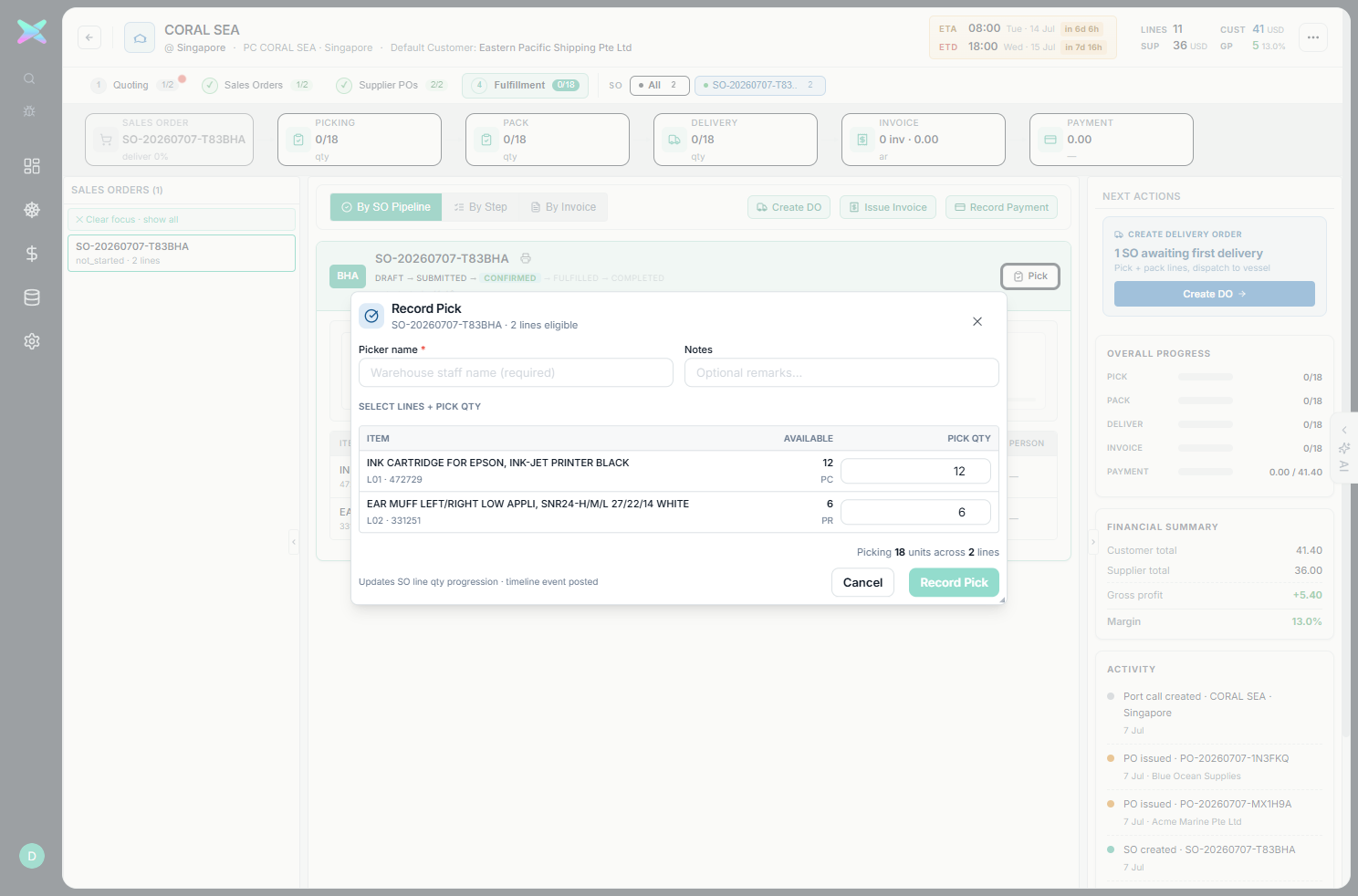
Task: Close the Record Pick dialog
Action: (977, 321)
